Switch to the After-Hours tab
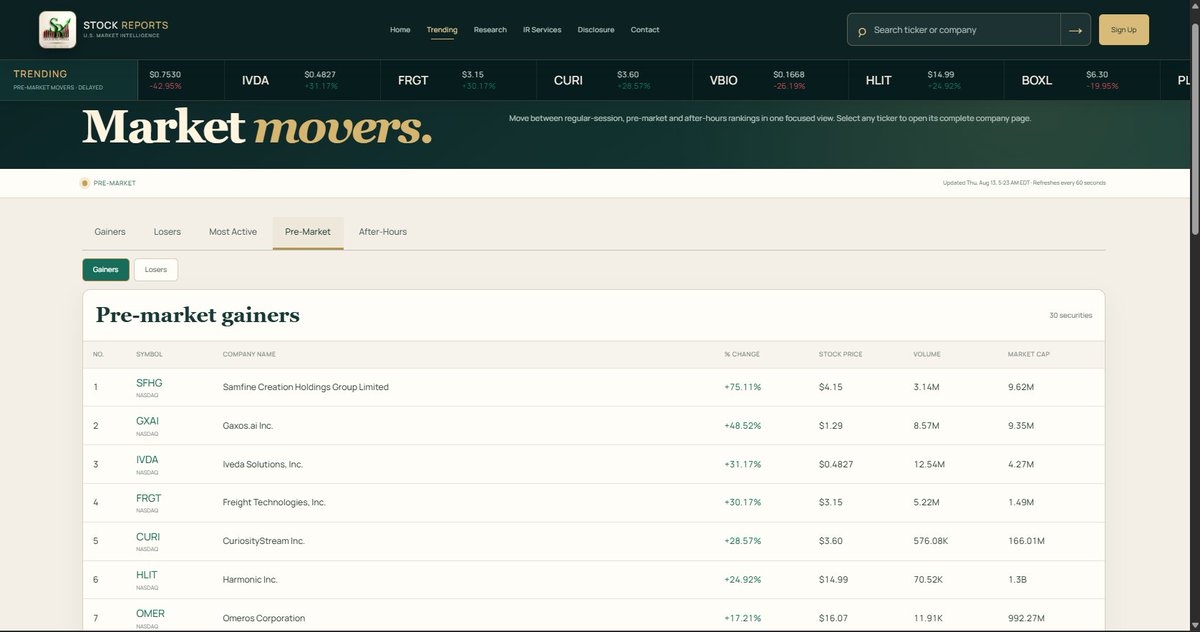The height and width of the screenshot is (632, 1200). pyautogui.click(x=383, y=232)
